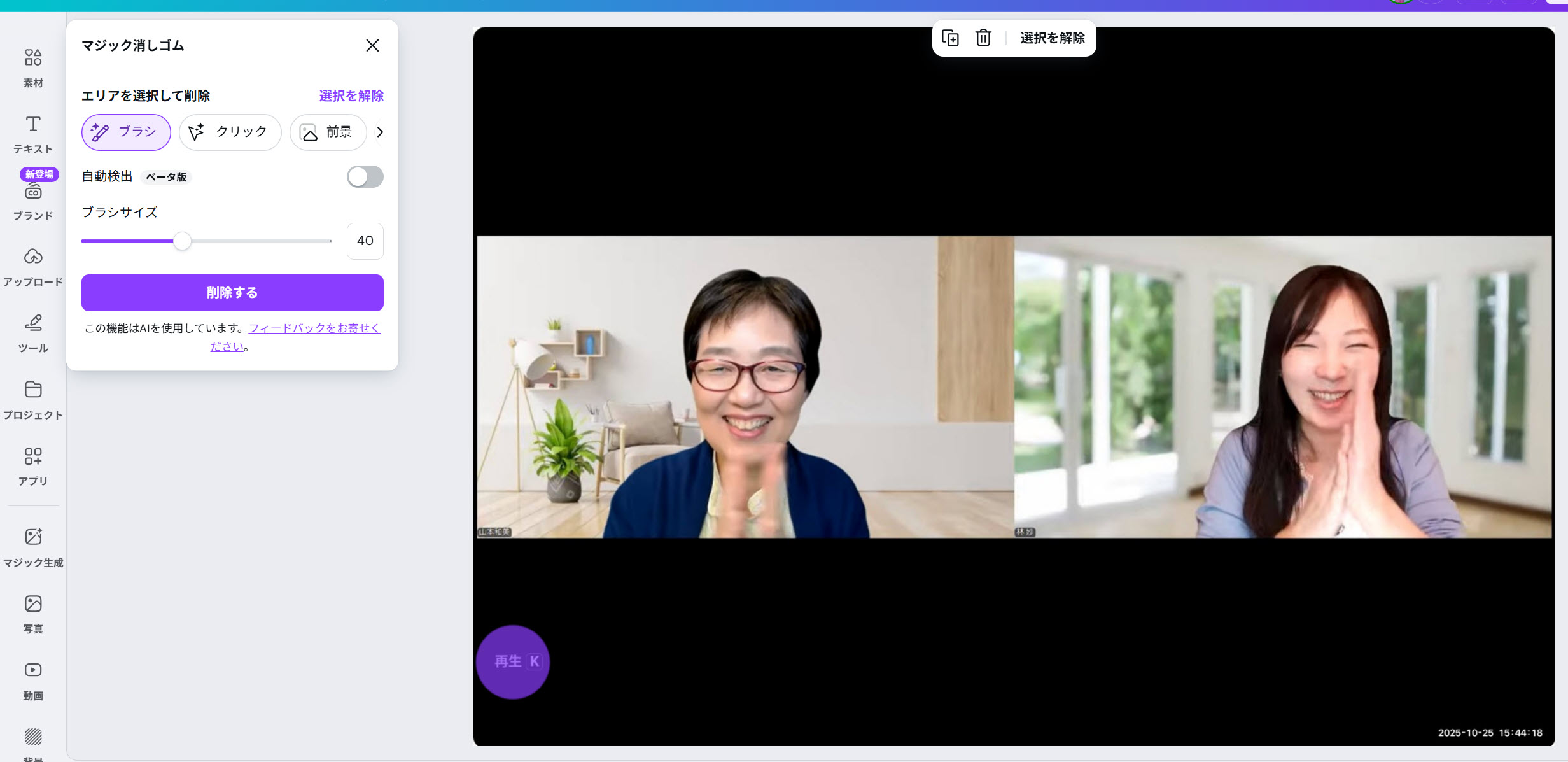The width and height of the screenshot is (1568, 762).
Task: Open the アプリ apps icon
Action: [33, 456]
